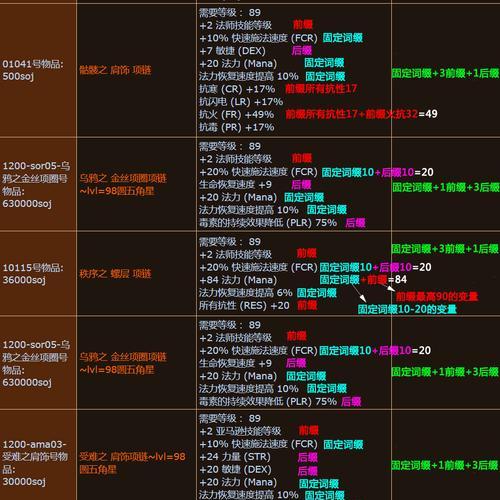Click '固定词缀+3前缀+1后缀' in the 10115 row
The image size is (500, 500).
(x=445, y=249)
